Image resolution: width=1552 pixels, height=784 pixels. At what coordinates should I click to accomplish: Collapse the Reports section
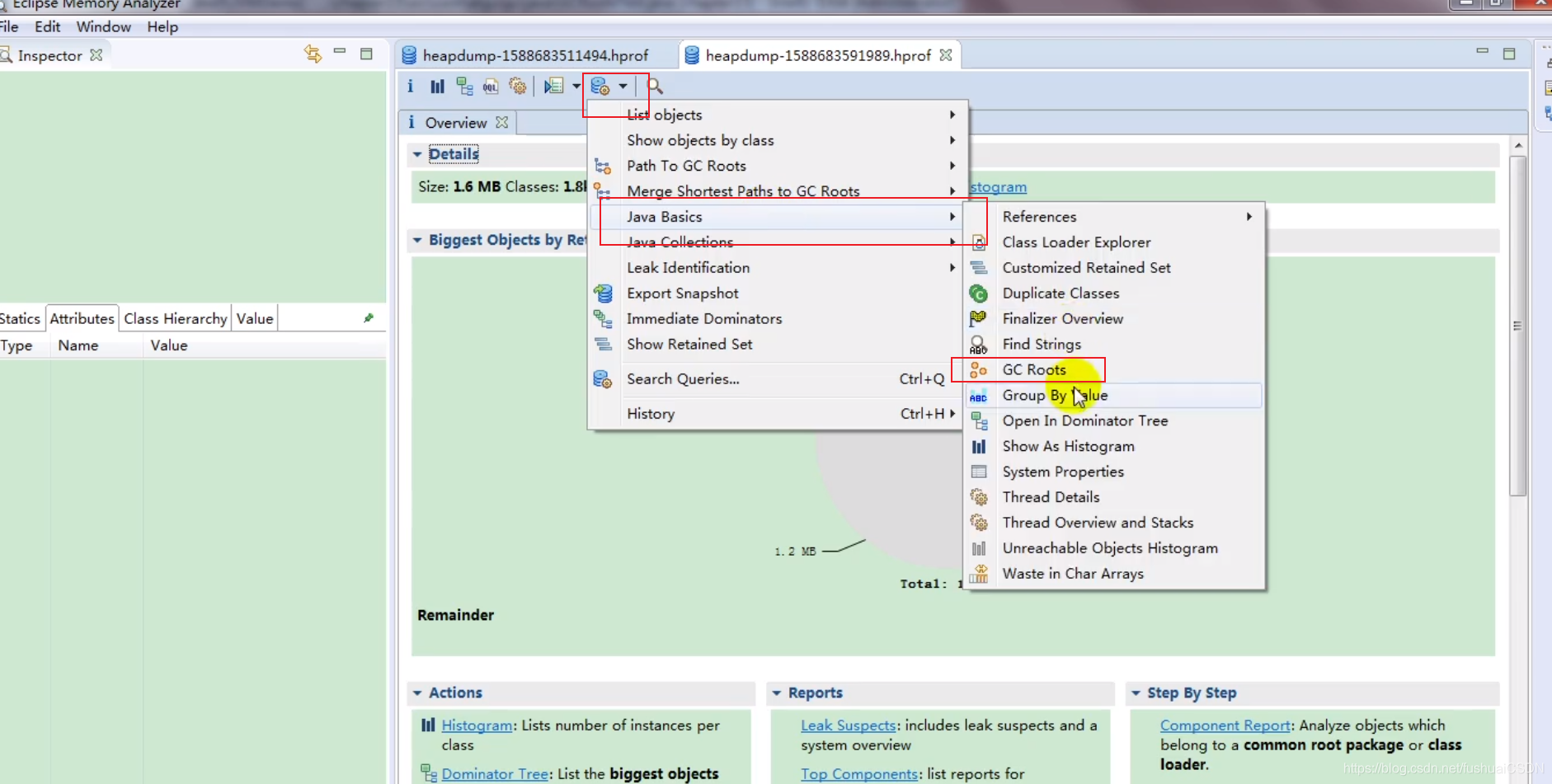click(777, 693)
